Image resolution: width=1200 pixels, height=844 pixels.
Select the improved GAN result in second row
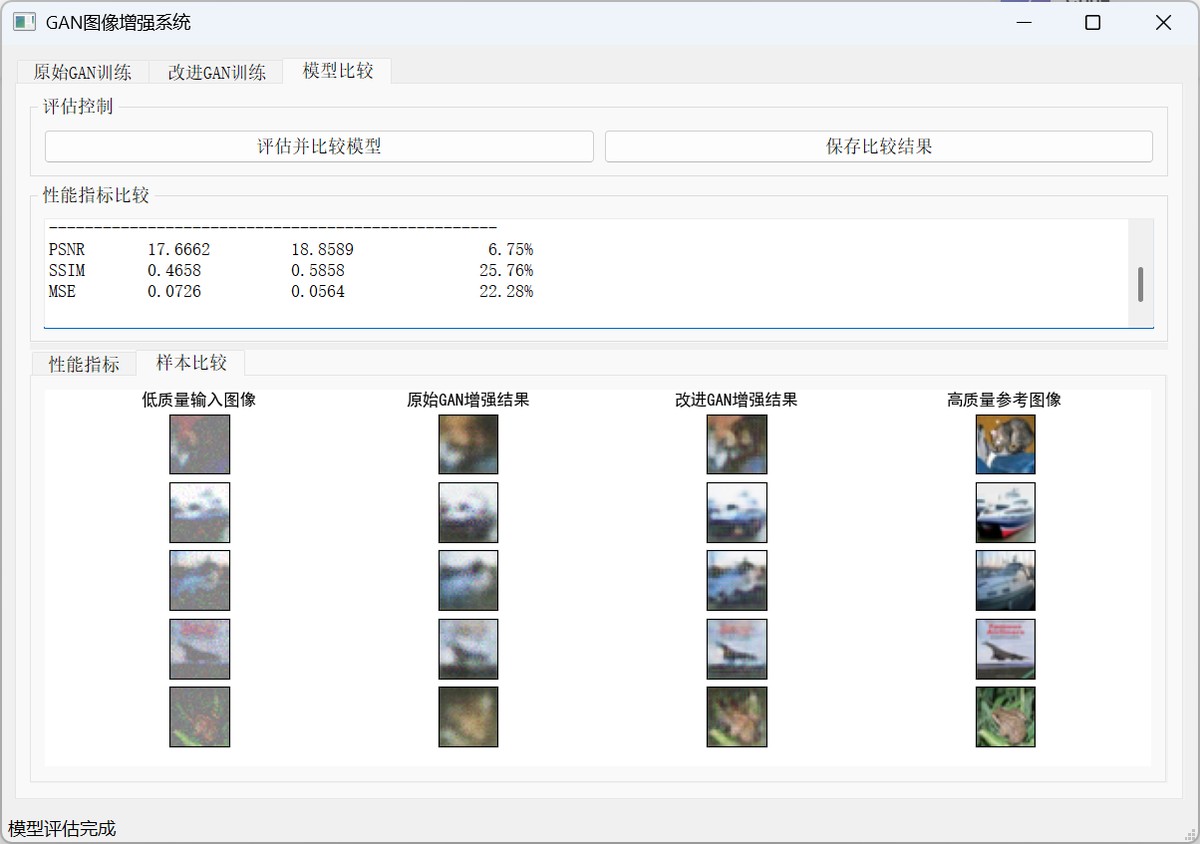click(x=736, y=512)
